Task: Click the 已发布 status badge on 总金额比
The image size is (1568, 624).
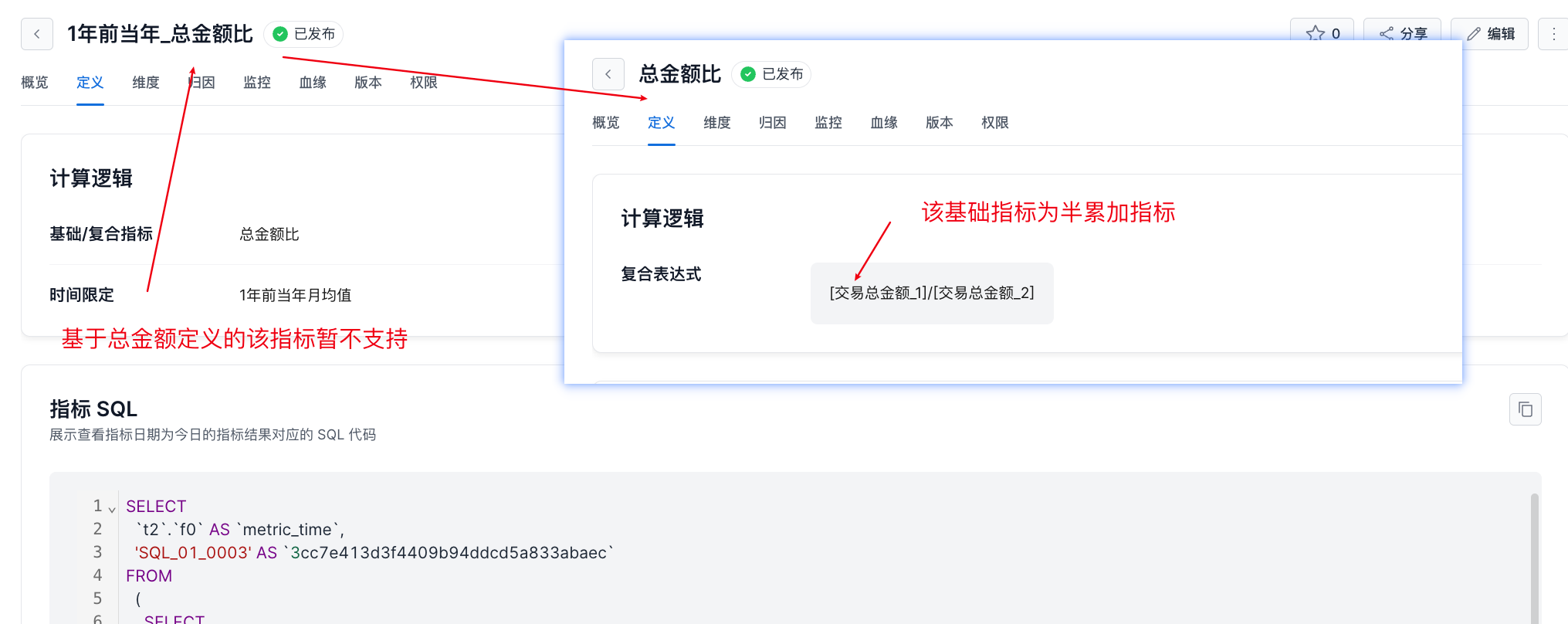Action: (x=772, y=74)
